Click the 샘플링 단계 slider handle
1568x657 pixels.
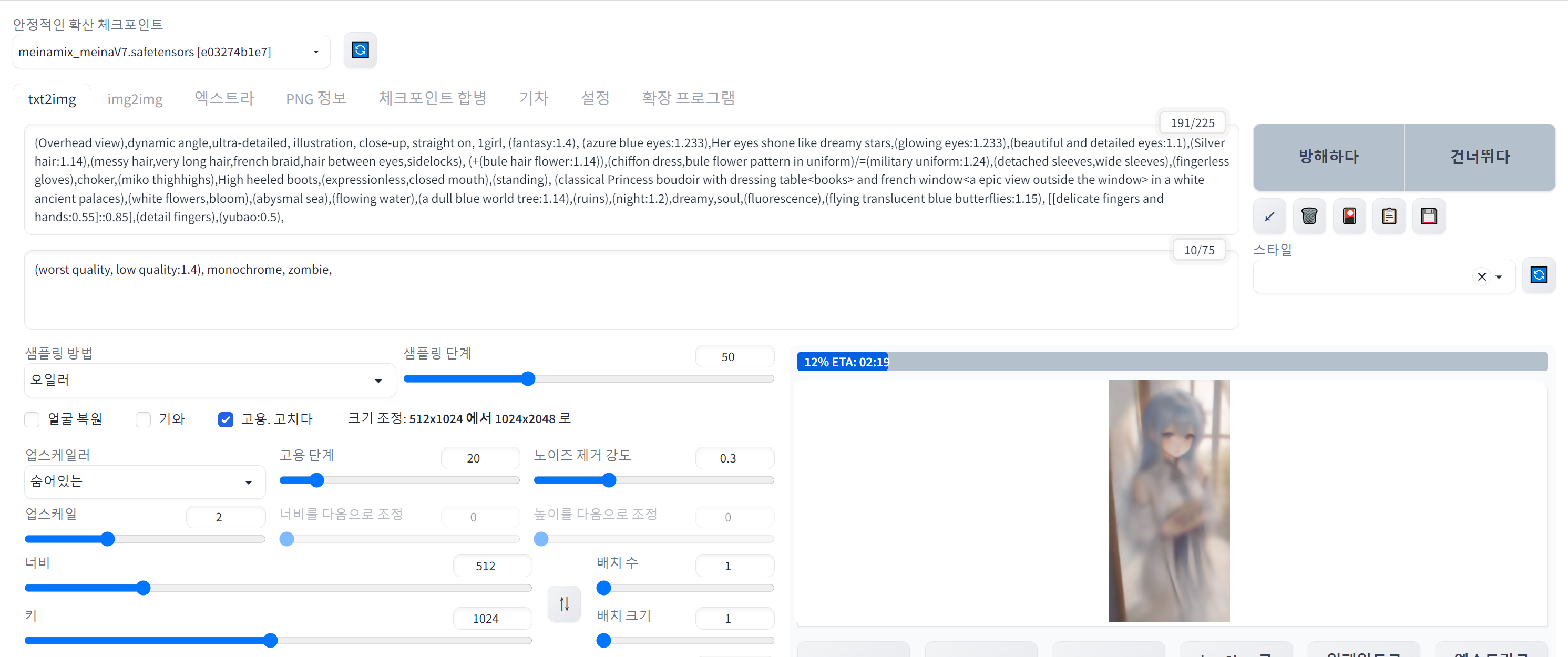pyautogui.click(x=528, y=379)
